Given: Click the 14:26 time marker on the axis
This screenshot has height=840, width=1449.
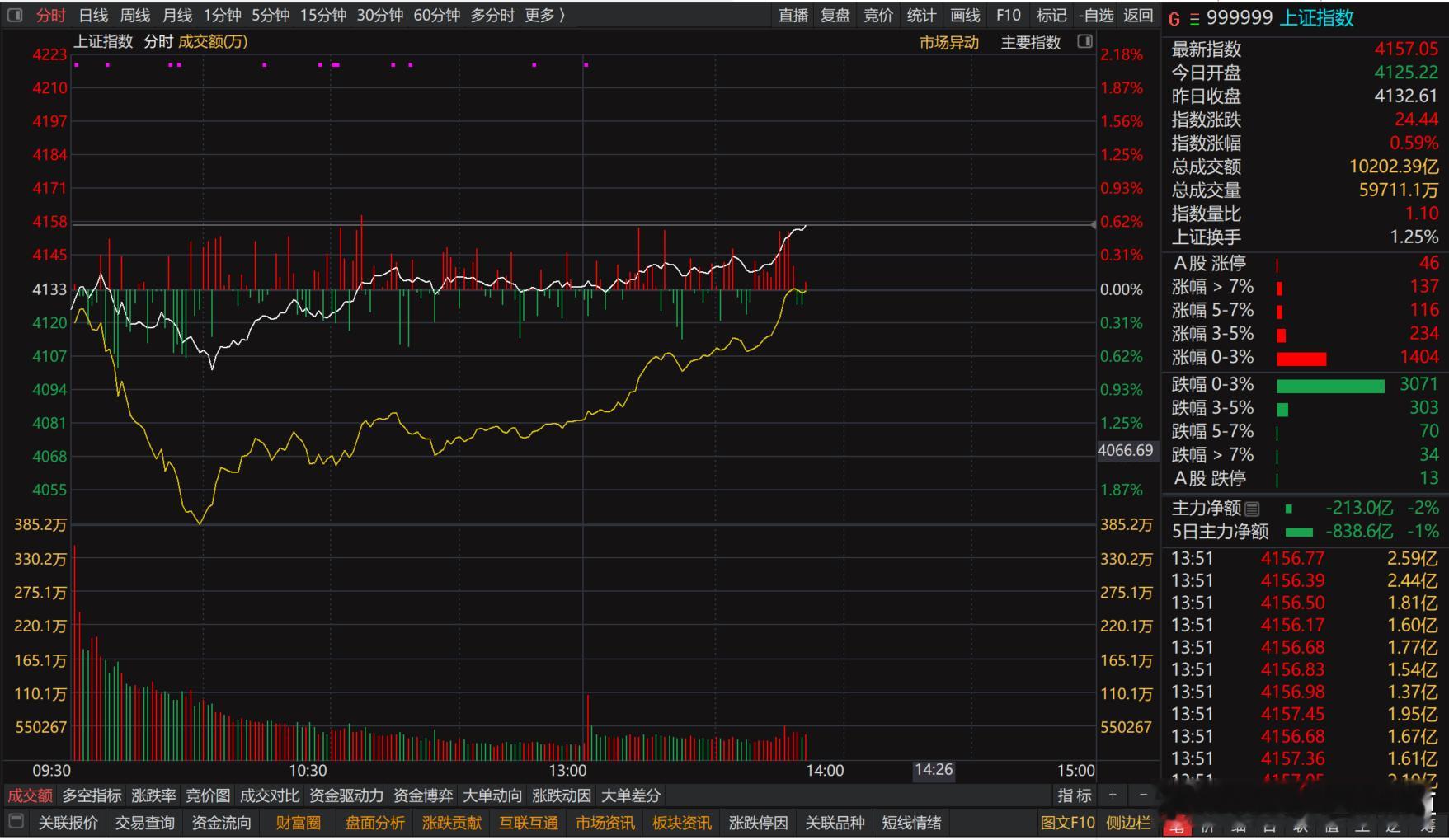Looking at the screenshot, I should (x=934, y=770).
